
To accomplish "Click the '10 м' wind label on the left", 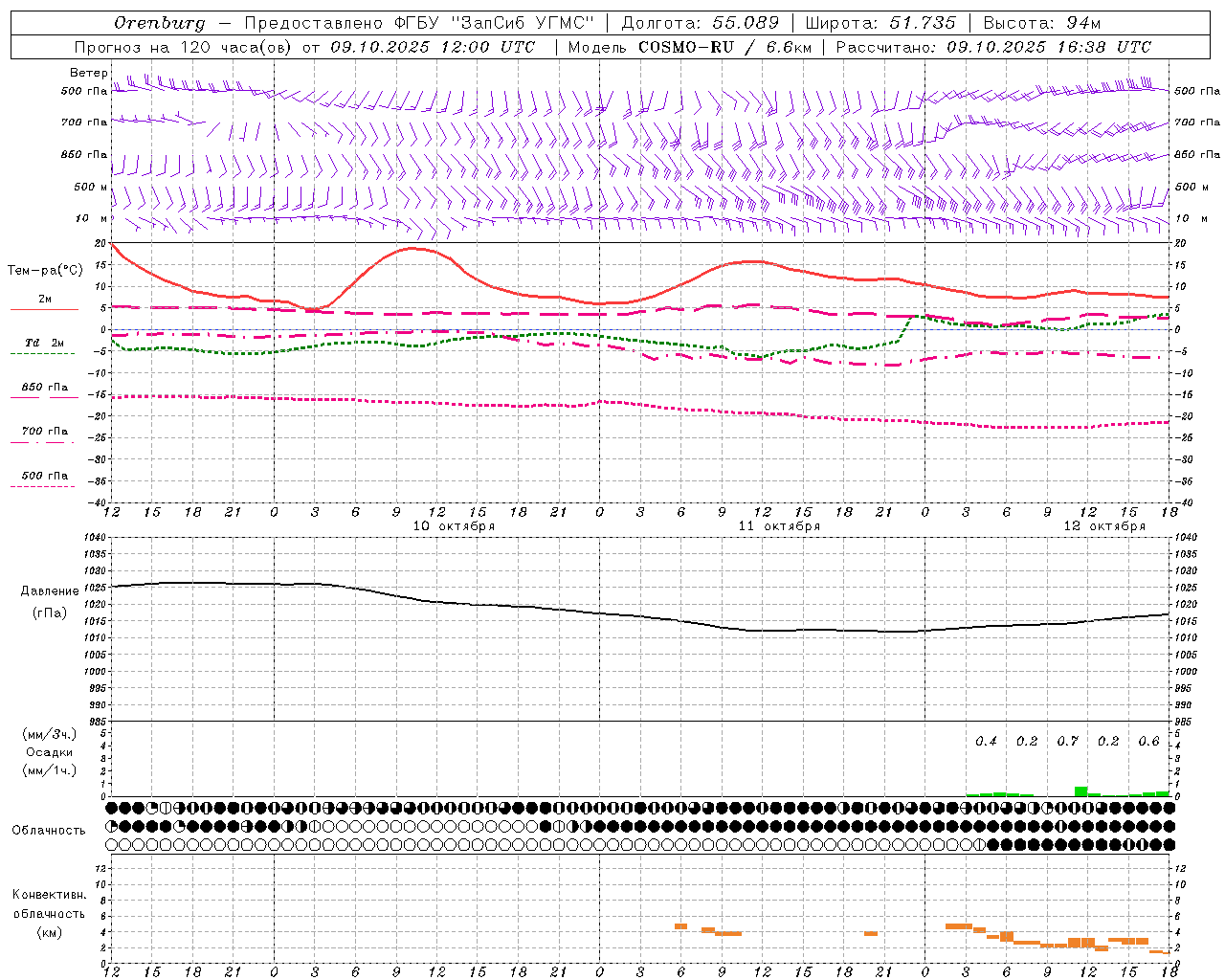I will 93,218.
